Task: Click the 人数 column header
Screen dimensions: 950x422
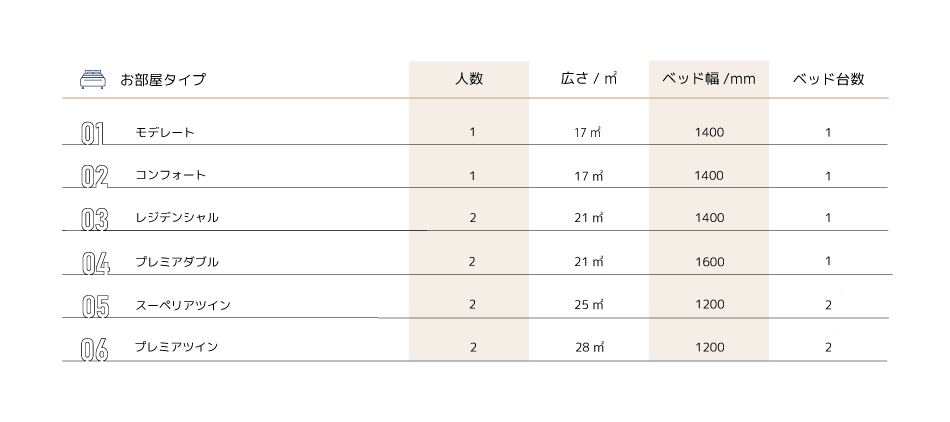Action: pos(468,79)
